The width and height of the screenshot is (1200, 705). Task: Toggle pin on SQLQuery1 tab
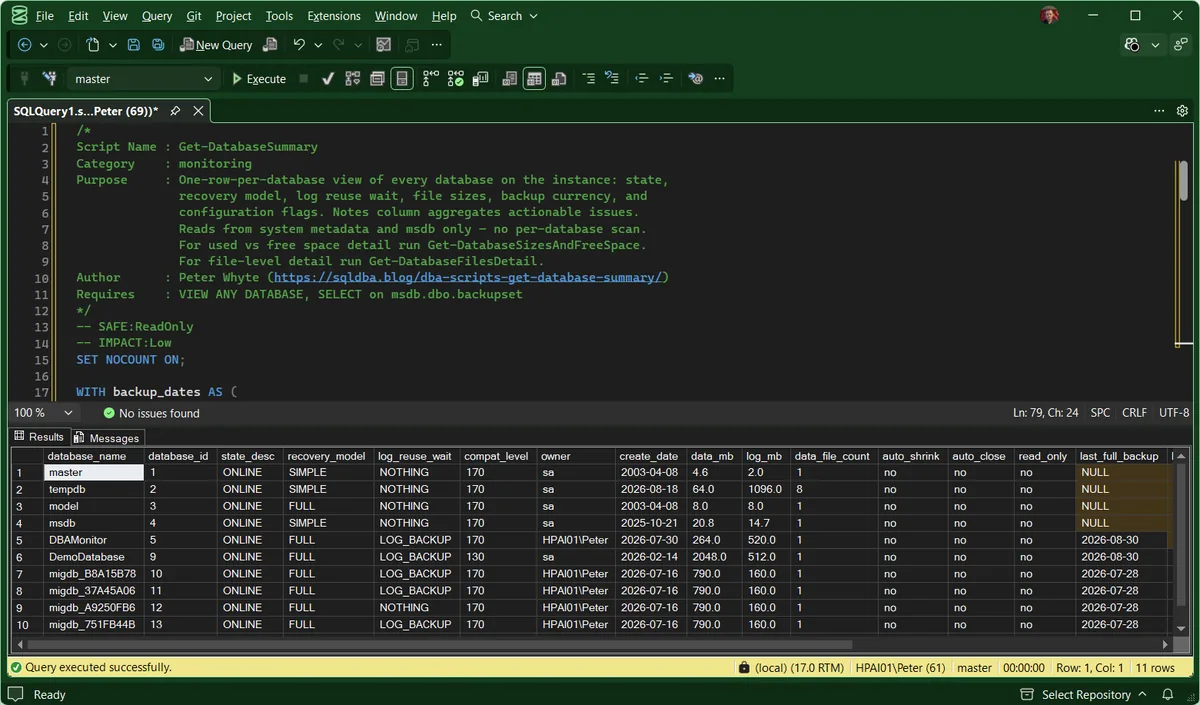tap(175, 111)
